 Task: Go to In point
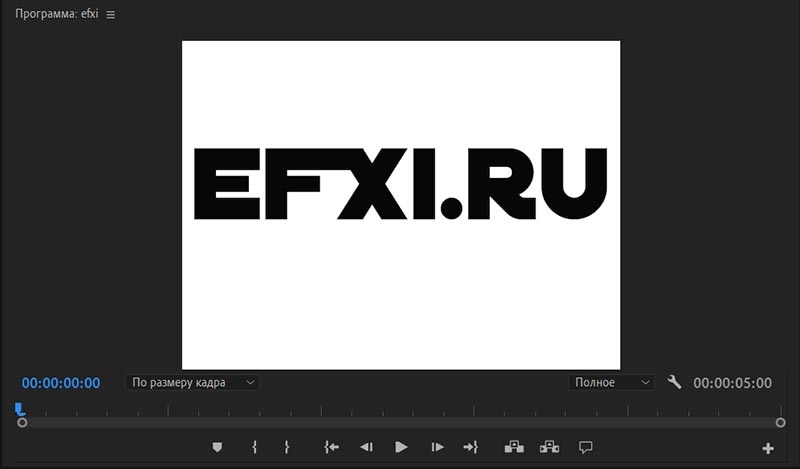pyautogui.click(x=332, y=448)
